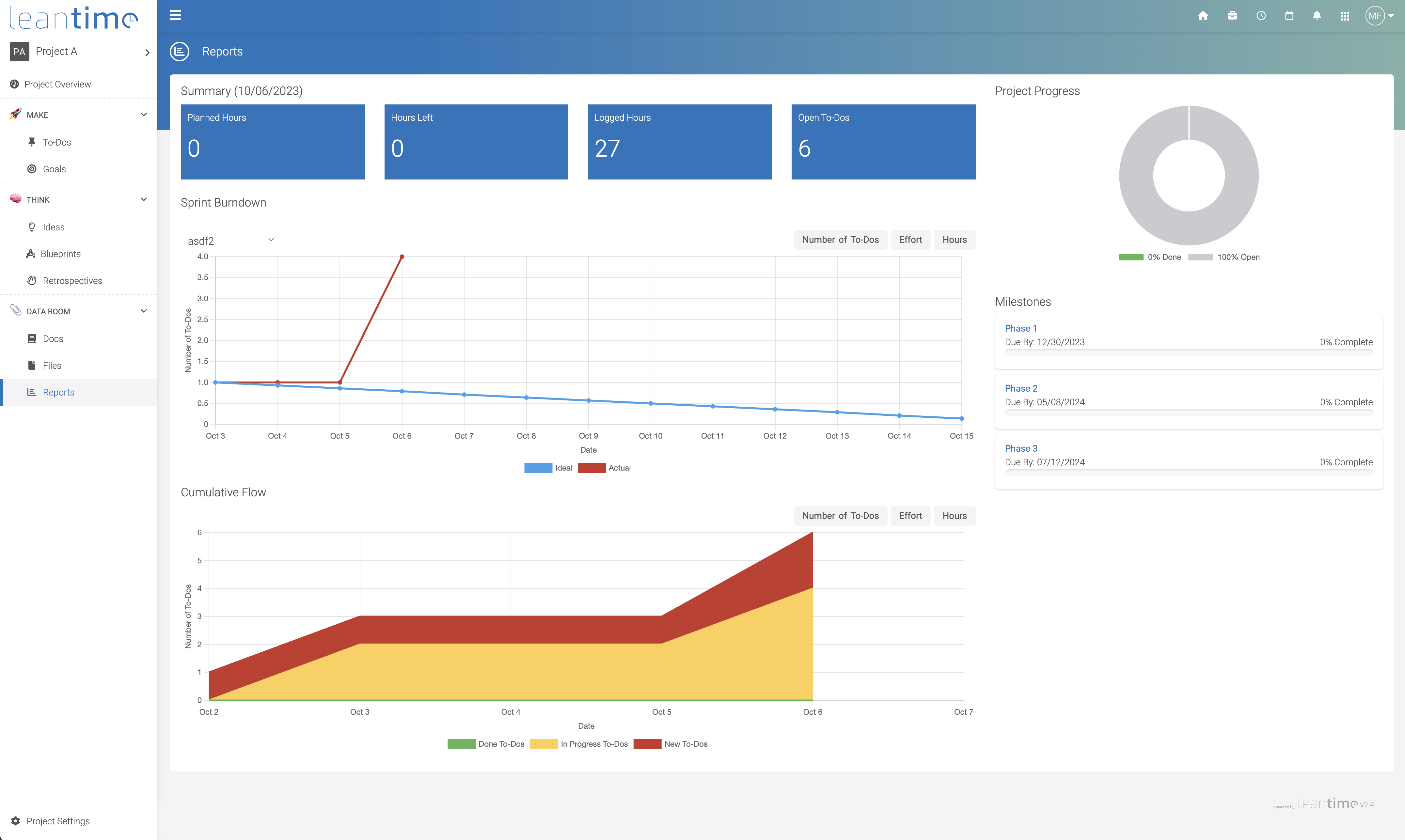The height and width of the screenshot is (840, 1405).
Task: Click the Project Settings gear
Action: point(15,821)
